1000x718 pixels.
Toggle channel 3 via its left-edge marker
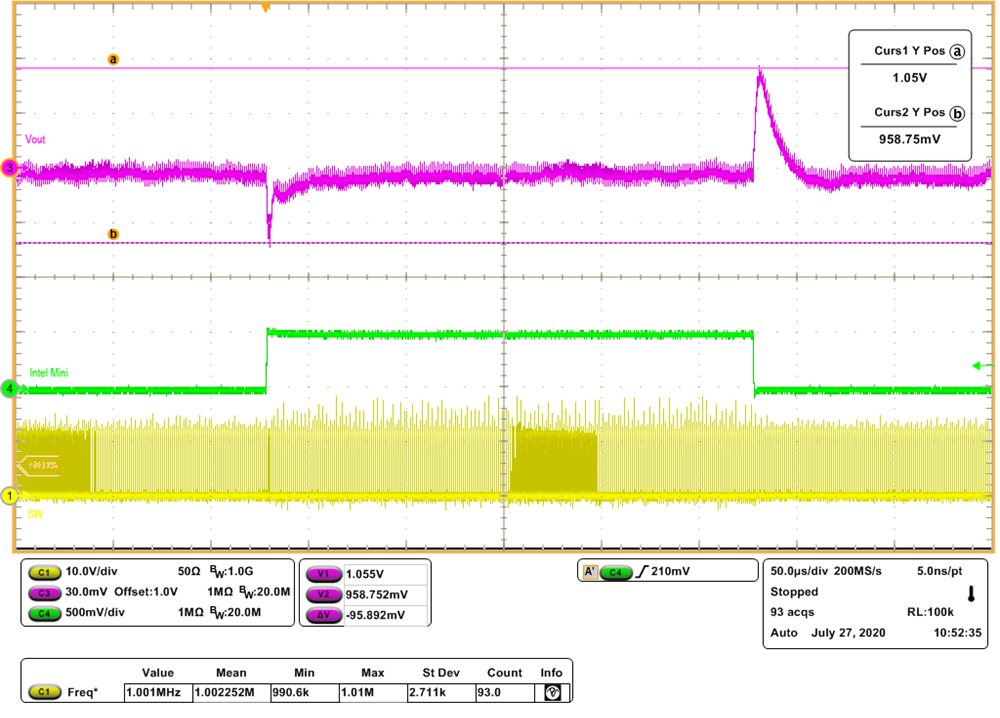click(x=8, y=167)
